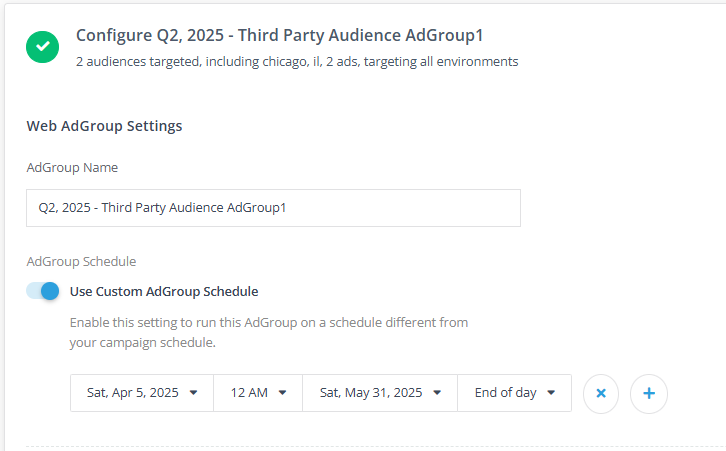The image size is (726, 451).
Task: Click the caret arrow beside End of day
Action: 551,393
